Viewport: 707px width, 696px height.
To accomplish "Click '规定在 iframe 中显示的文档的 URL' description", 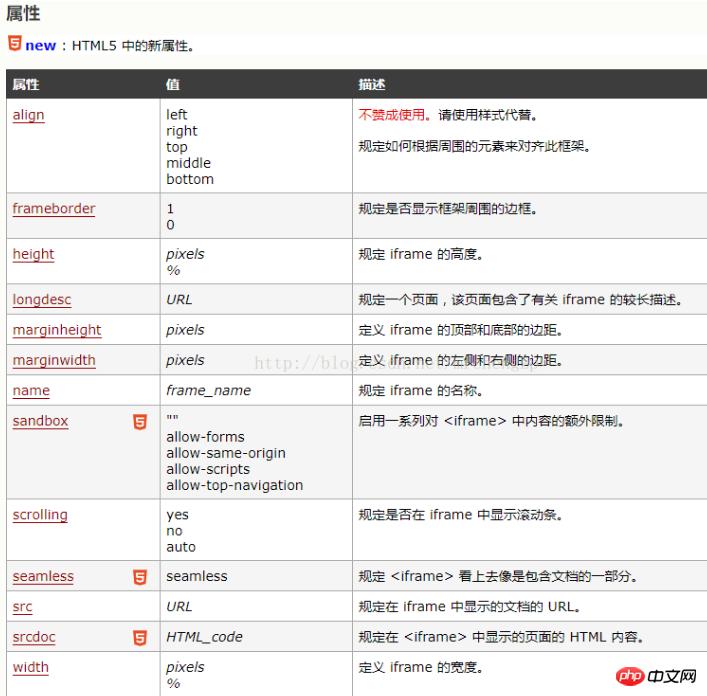I will (469, 607).
